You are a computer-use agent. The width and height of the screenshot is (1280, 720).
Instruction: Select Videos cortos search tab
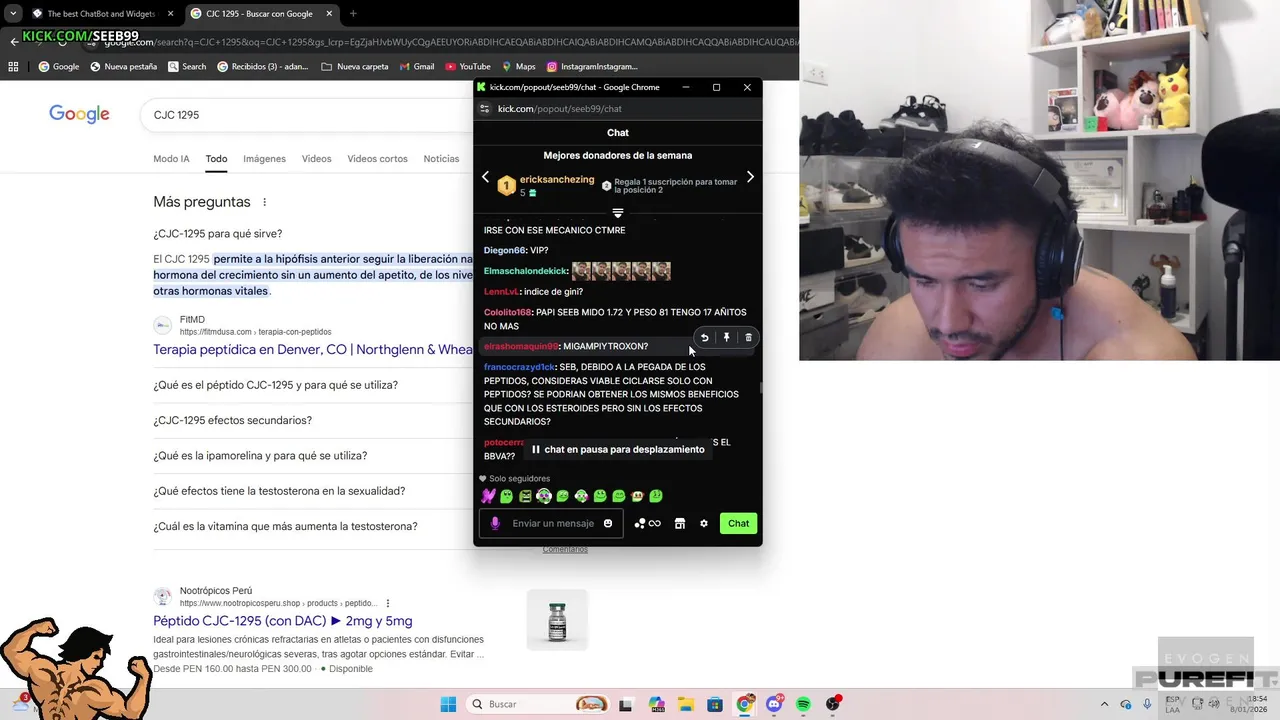pyautogui.click(x=377, y=159)
